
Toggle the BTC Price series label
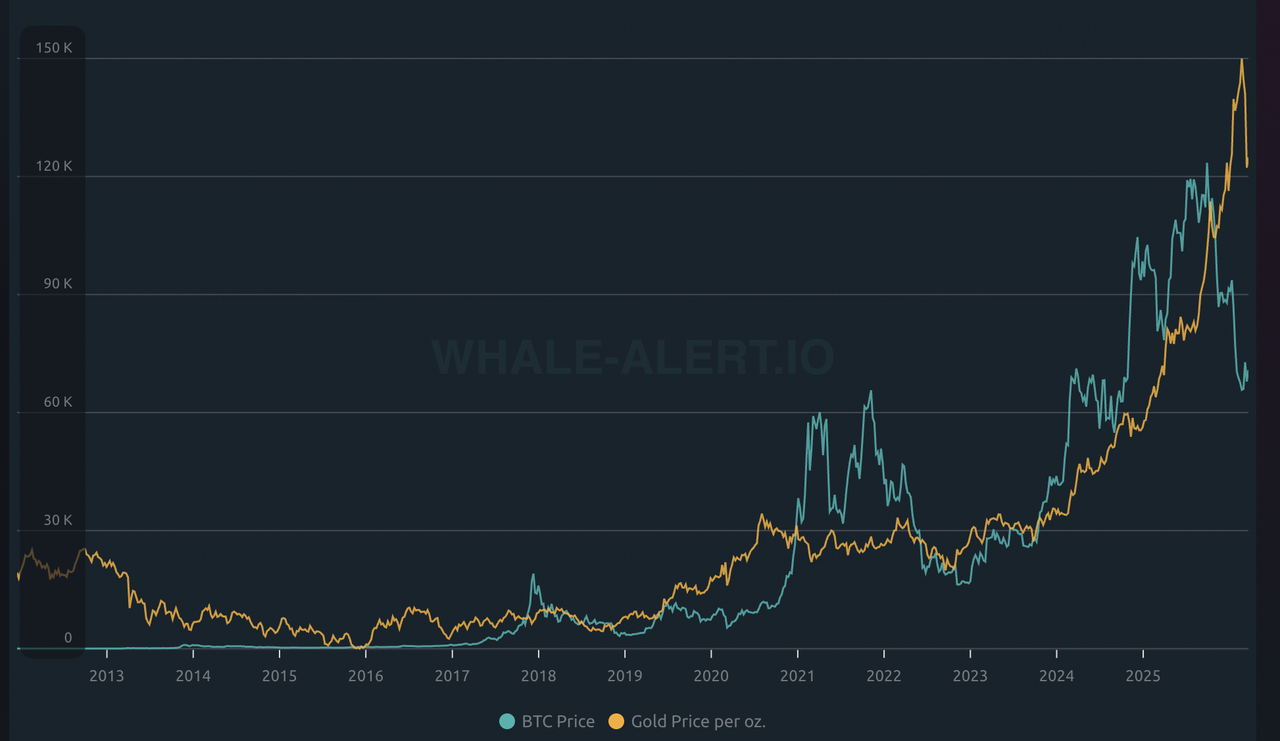[x=560, y=721]
